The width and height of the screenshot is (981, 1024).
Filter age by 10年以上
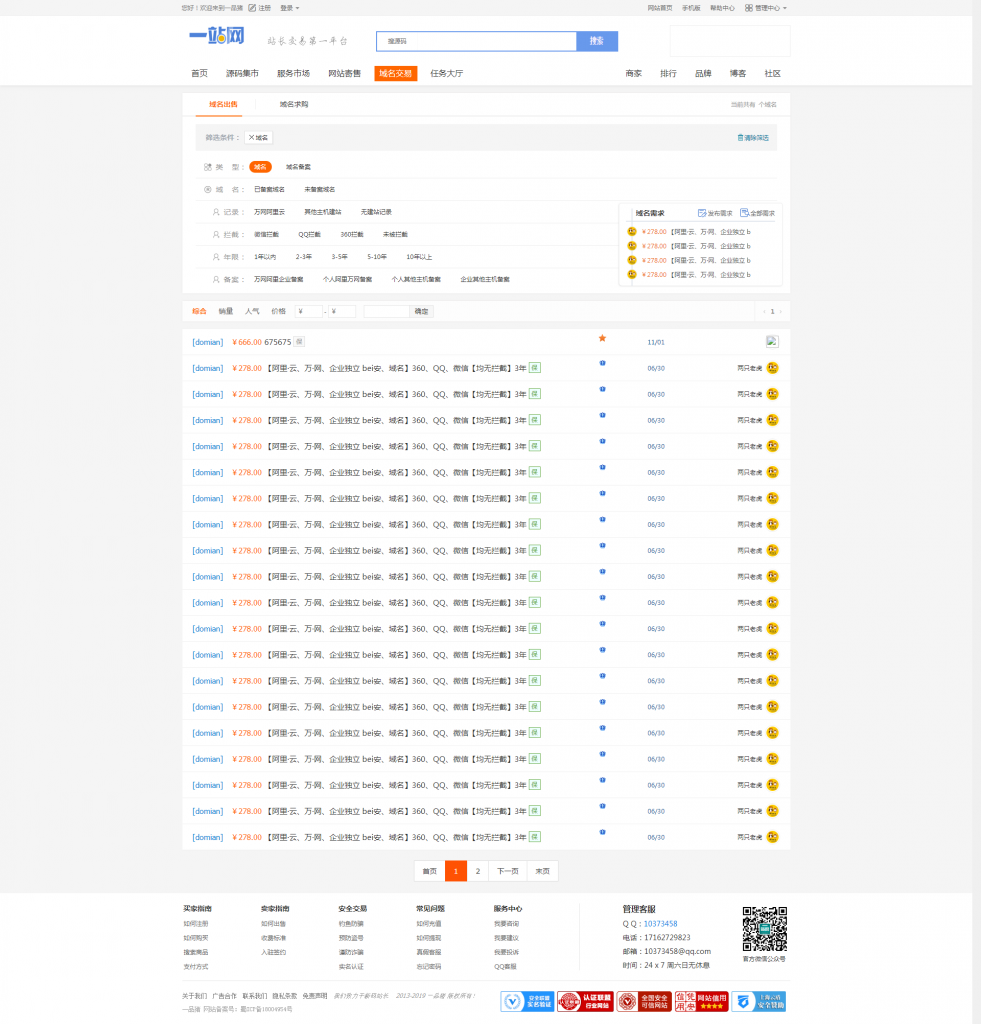tap(419, 257)
